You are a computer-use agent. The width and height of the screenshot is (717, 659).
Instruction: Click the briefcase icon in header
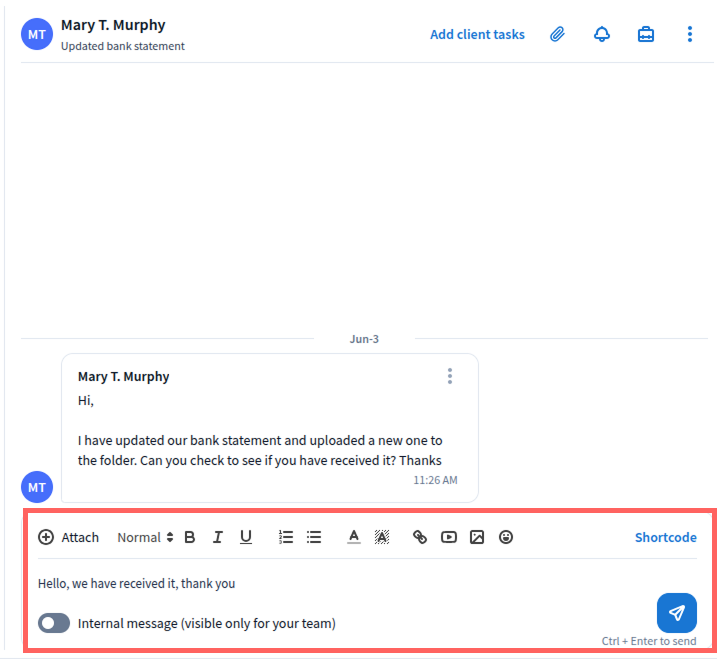point(646,34)
